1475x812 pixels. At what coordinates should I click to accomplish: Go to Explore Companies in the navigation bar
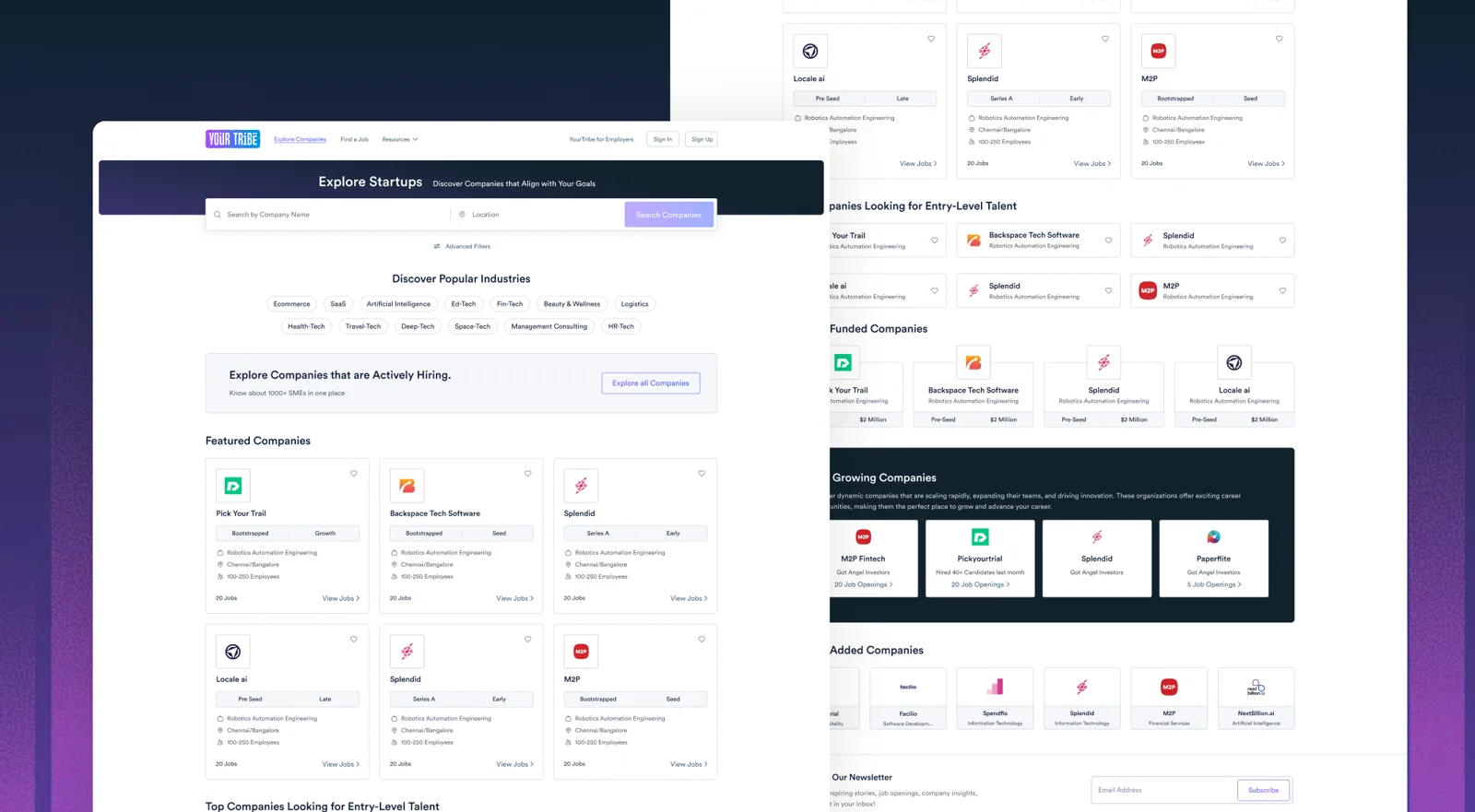pyautogui.click(x=300, y=139)
